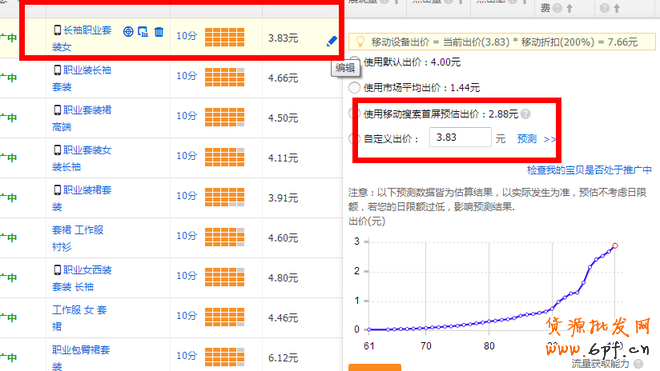This screenshot has width=660, height=371.
Task: Expand prediction with 预测 >> link
Action: (536, 139)
